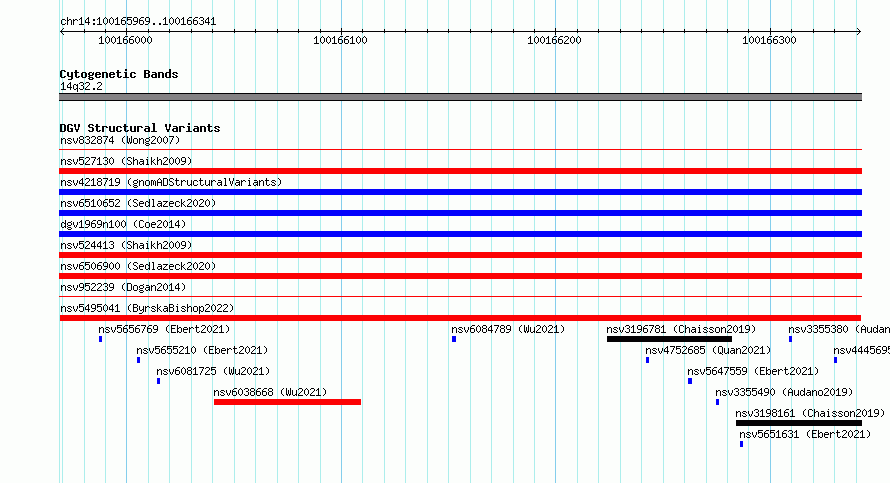890x483 pixels.
Task: Select nsv6081725 (Wu2021) label
Action: tap(213, 371)
